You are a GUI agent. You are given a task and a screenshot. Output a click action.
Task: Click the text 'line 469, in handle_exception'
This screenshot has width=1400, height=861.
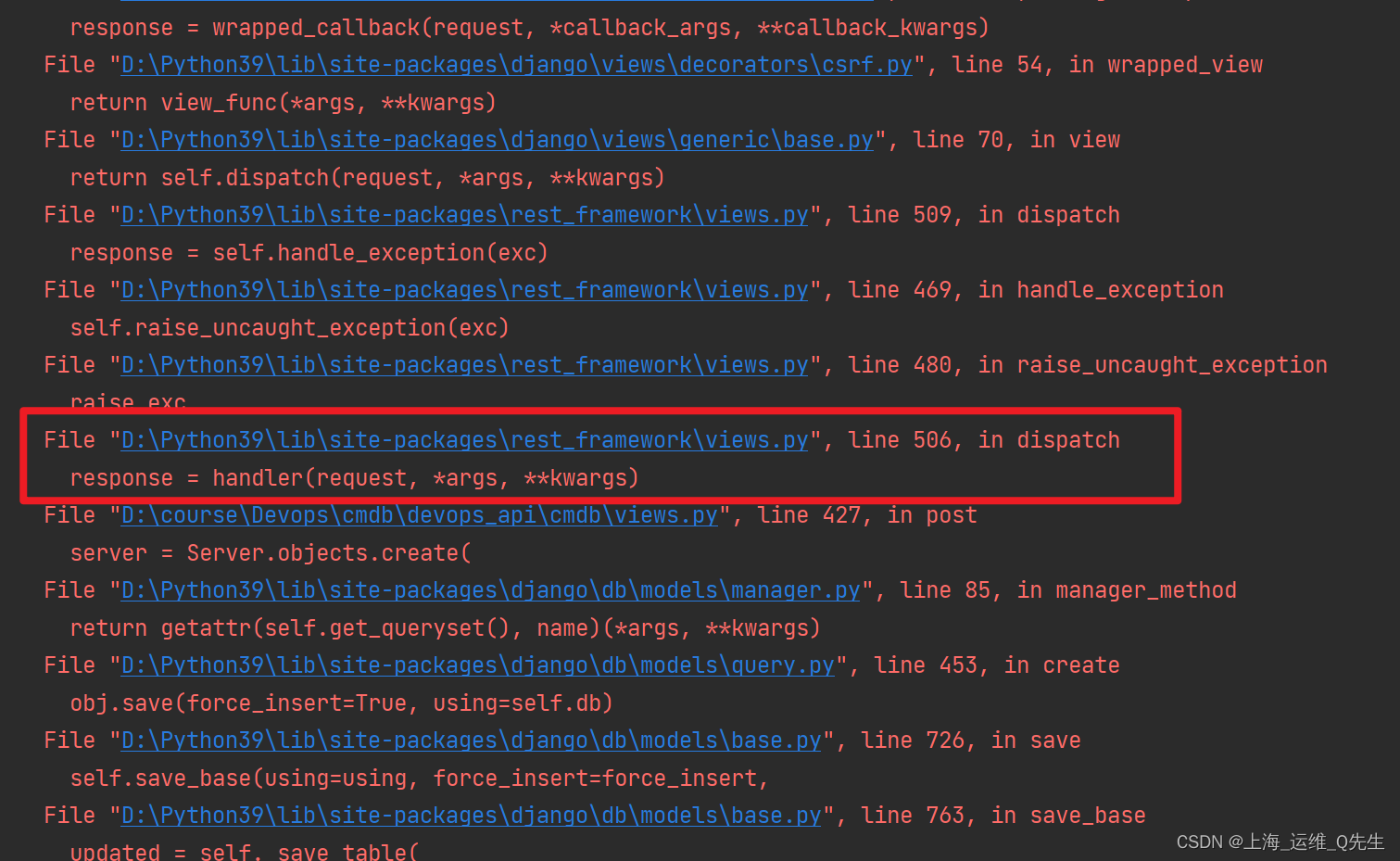point(1036,290)
